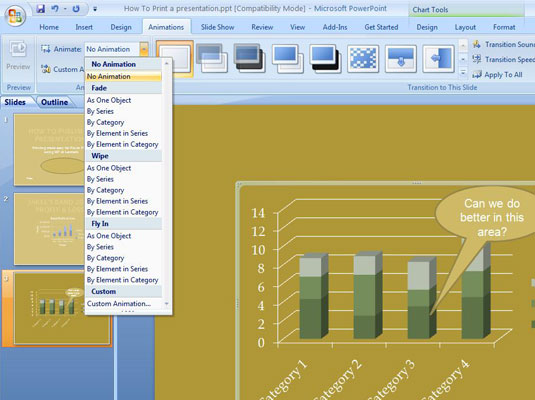Choose Fly In As One Object
The height and width of the screenshot is (400, 535).
(x=124, y=236)
